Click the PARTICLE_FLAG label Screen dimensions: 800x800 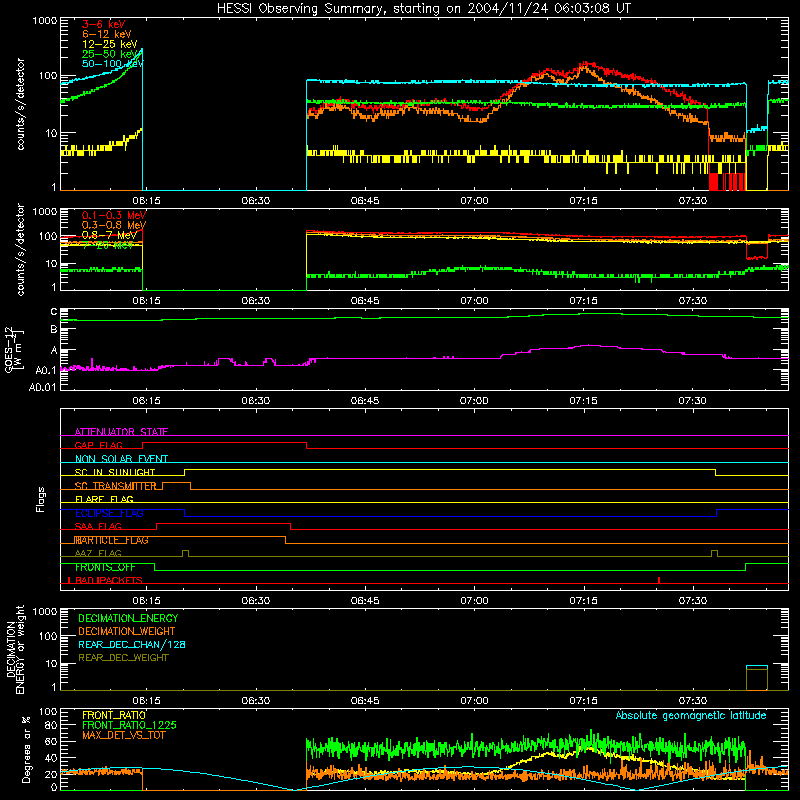tap(111, 540)
